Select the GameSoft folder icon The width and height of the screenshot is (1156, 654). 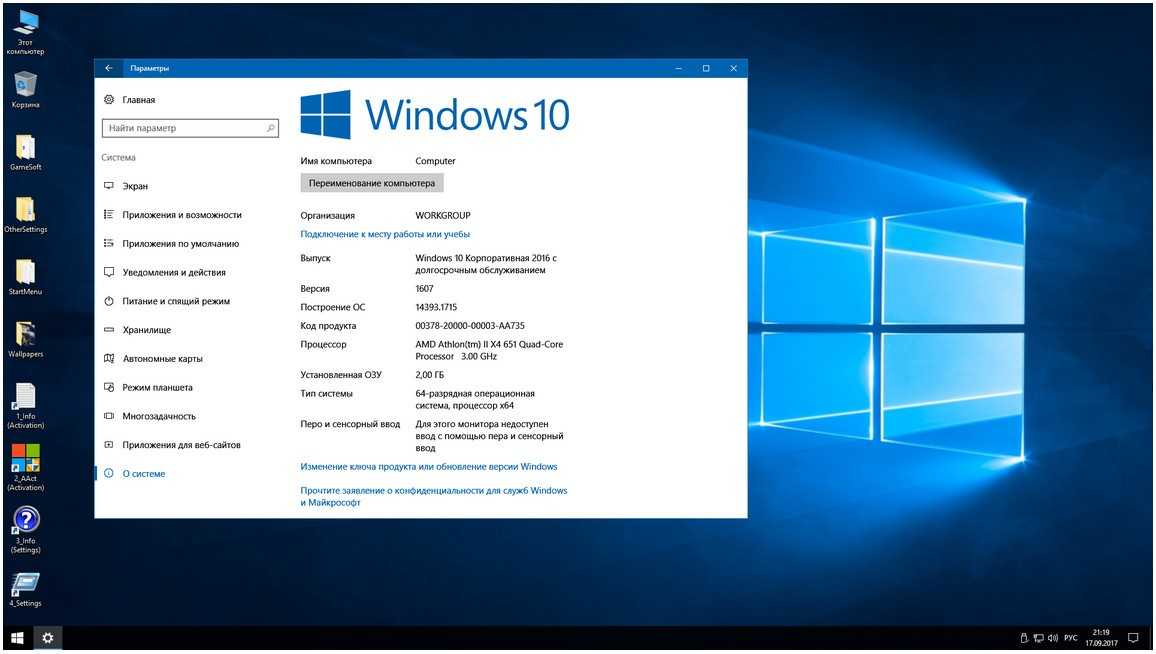(x=25, y=152)
